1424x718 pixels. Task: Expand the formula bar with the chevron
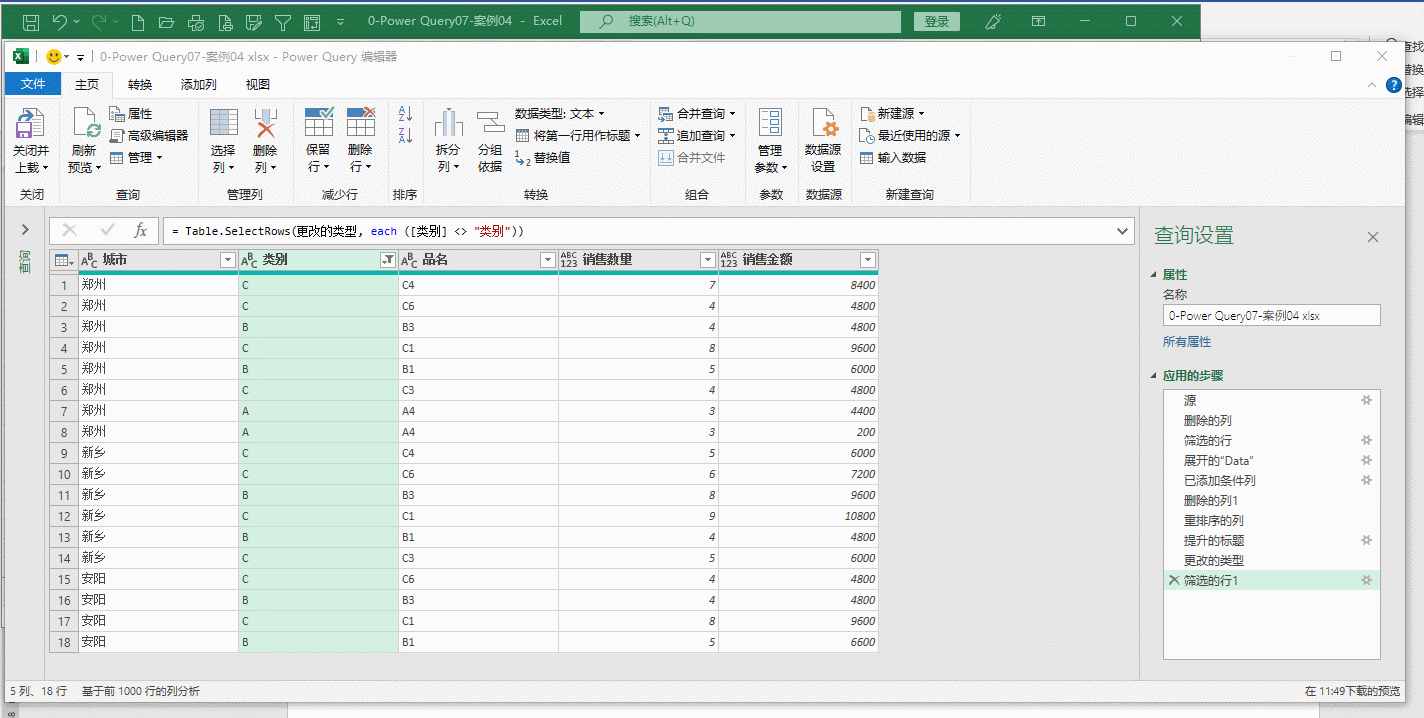(x=1121, y=231)
